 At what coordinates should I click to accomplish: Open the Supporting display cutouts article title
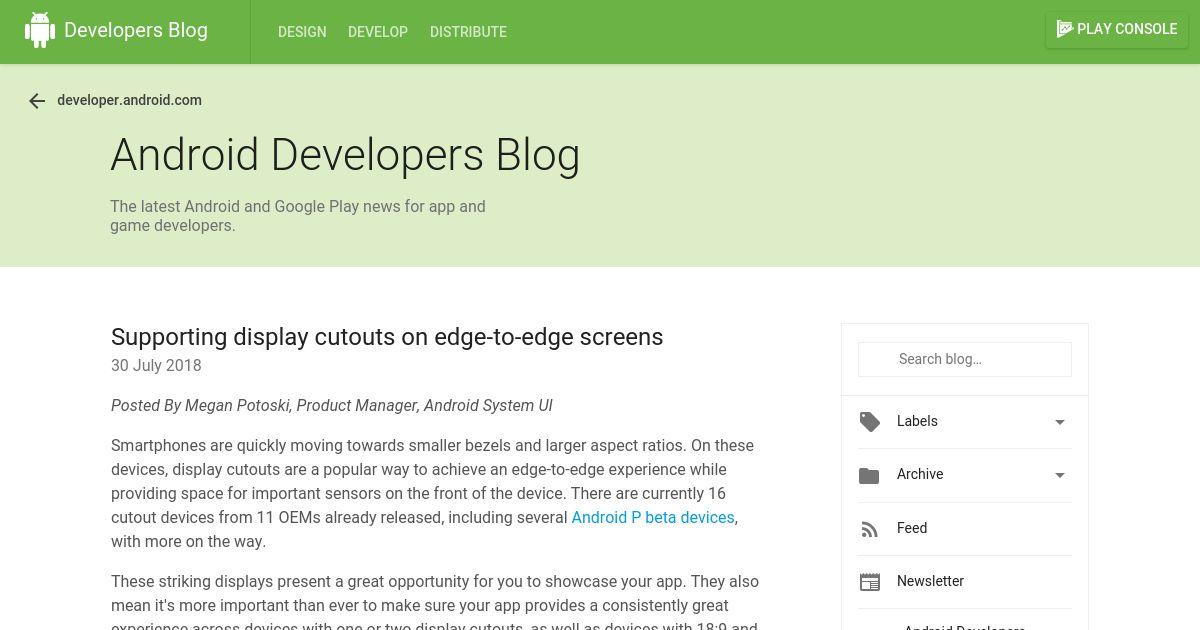pos(387,337)
